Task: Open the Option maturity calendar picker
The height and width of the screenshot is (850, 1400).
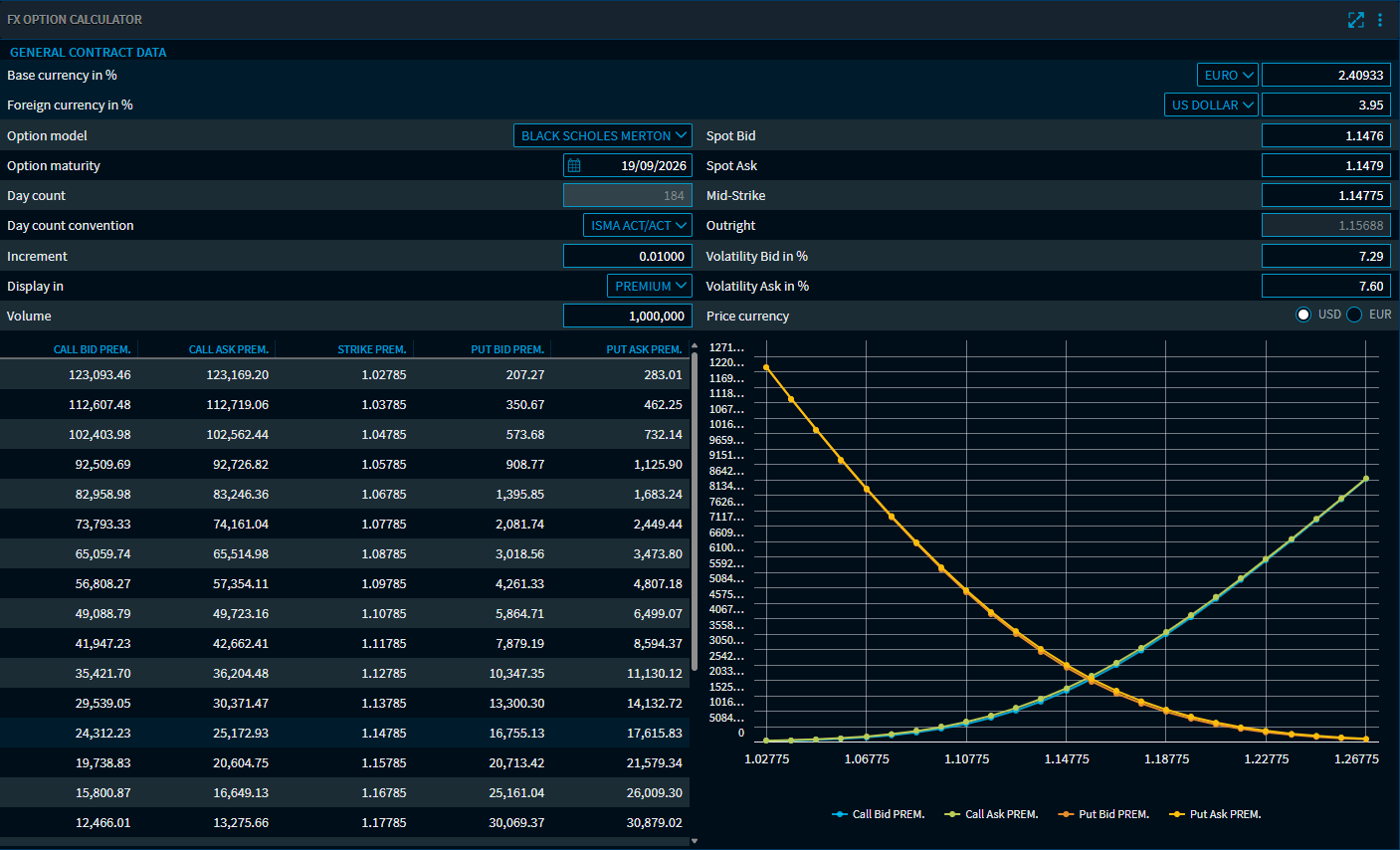Action: (572, 165)
